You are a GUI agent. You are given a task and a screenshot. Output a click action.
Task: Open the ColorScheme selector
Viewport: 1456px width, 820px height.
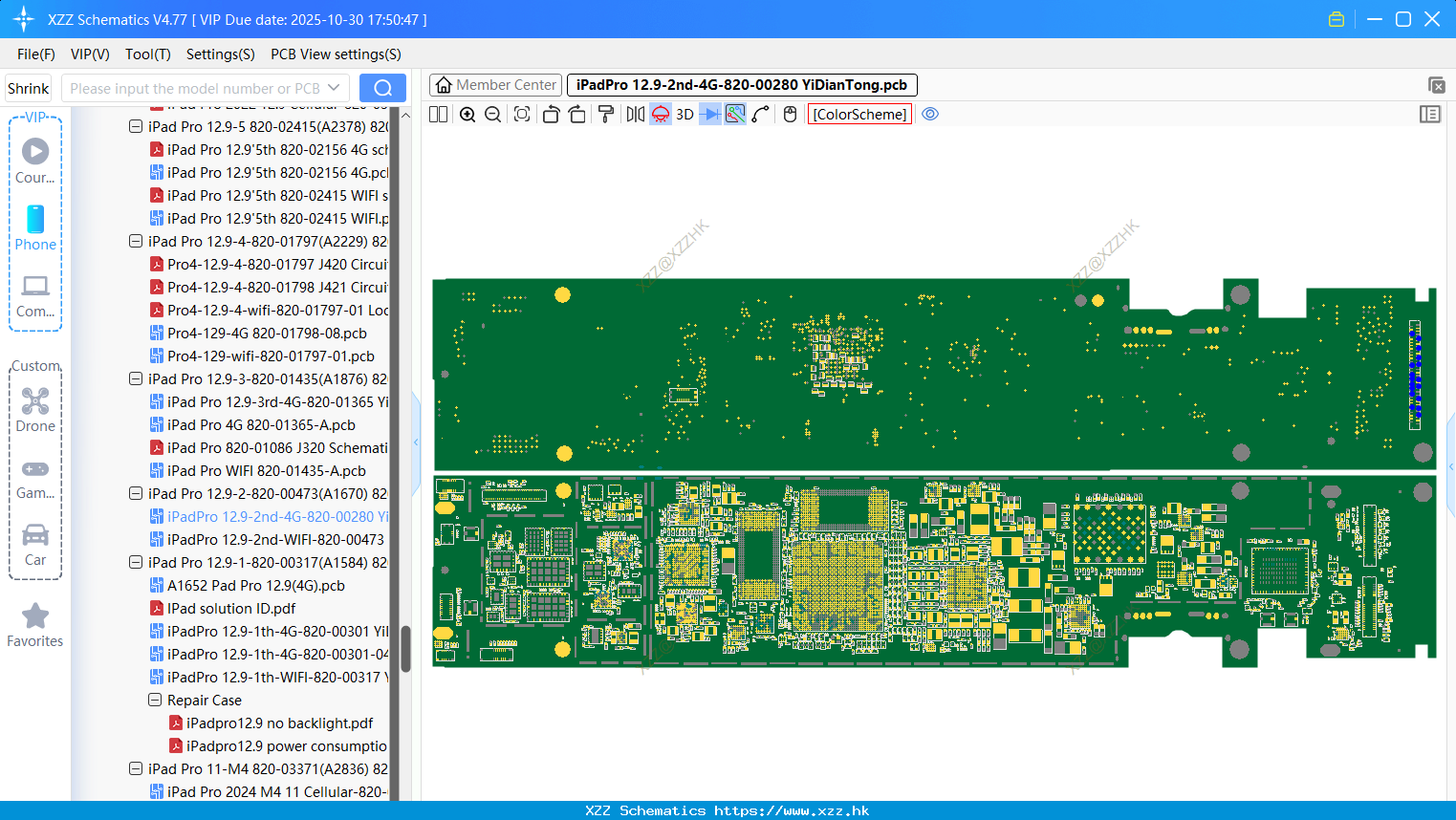860,114
